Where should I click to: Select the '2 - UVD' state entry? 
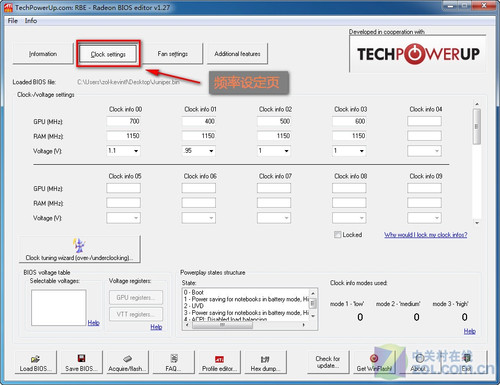point(194,306)
